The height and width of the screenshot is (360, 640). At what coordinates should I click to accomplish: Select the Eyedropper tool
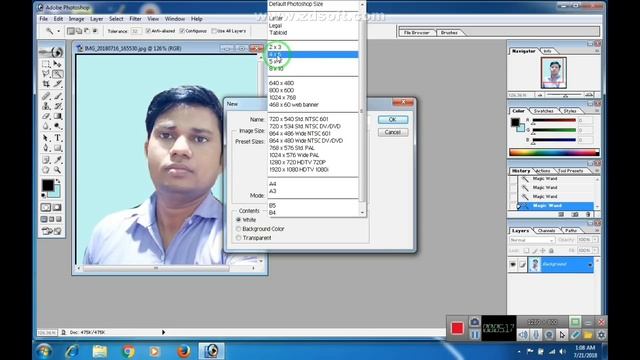coord(58,160)
